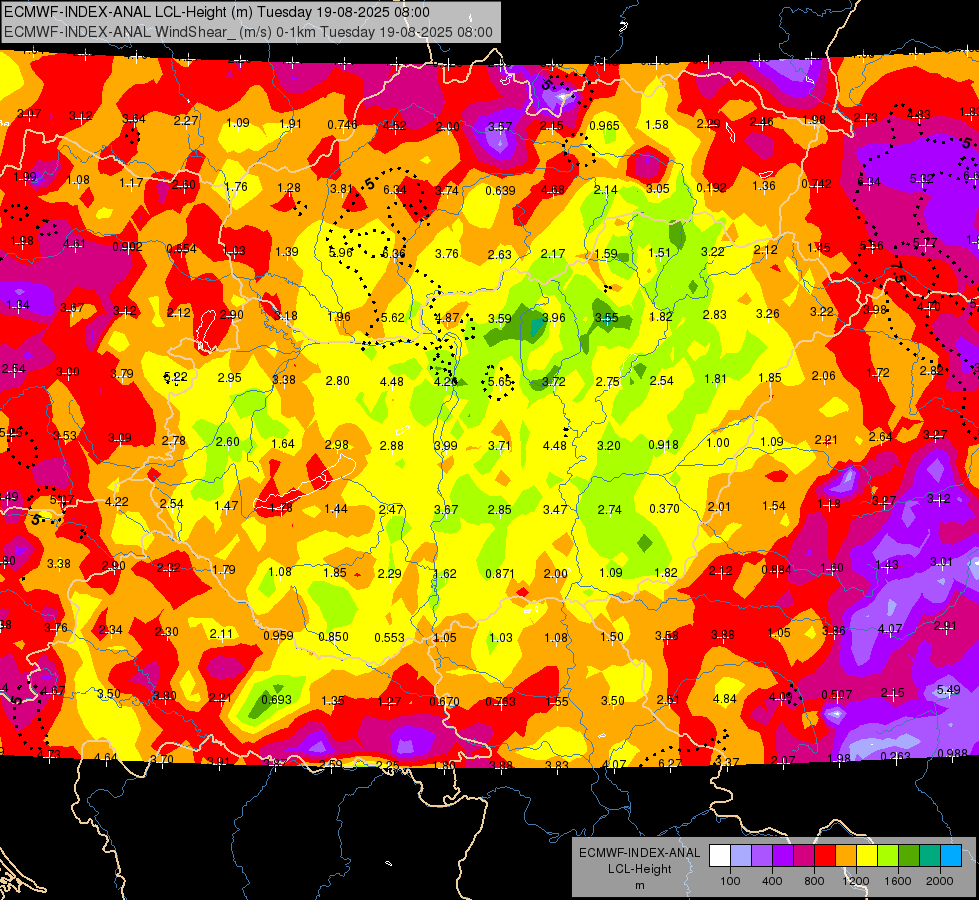Viewport: 979px width, 900px height.
Task: Click the wind shear value 0.746
Action: coord(342,124)
